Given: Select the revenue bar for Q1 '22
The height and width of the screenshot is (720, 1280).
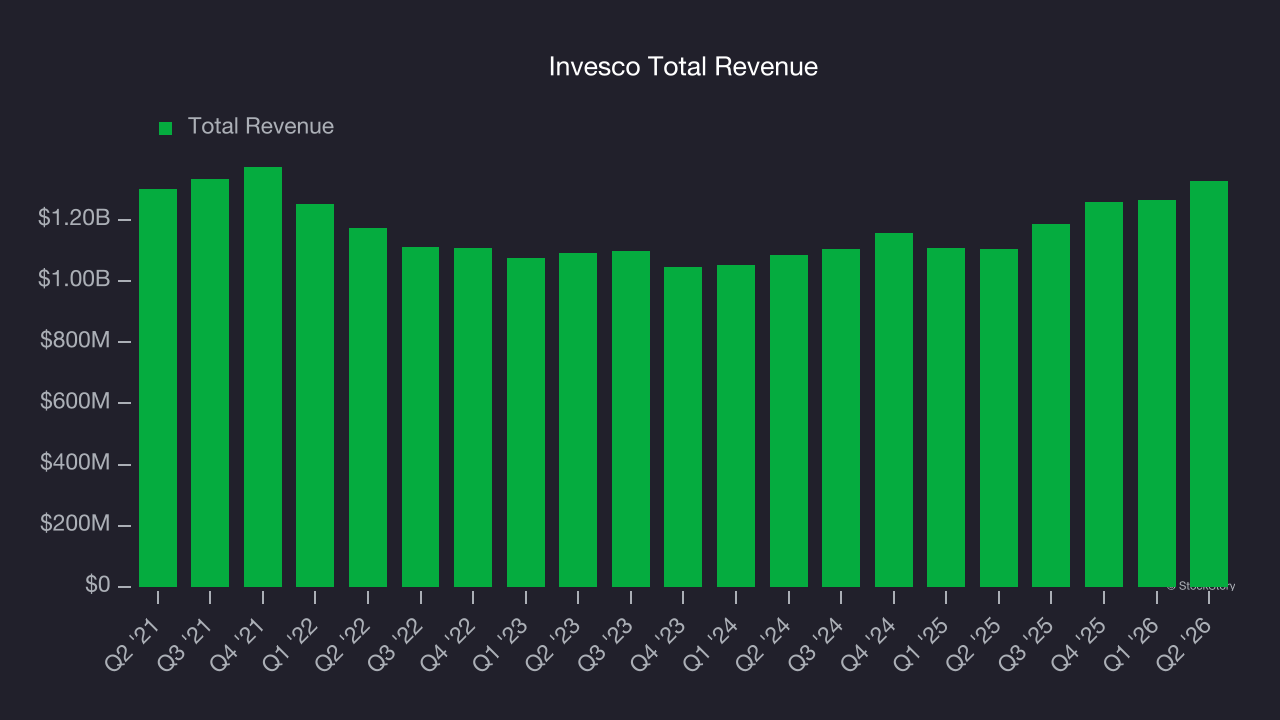Looking at the screenshot, I should pos(315,396).
